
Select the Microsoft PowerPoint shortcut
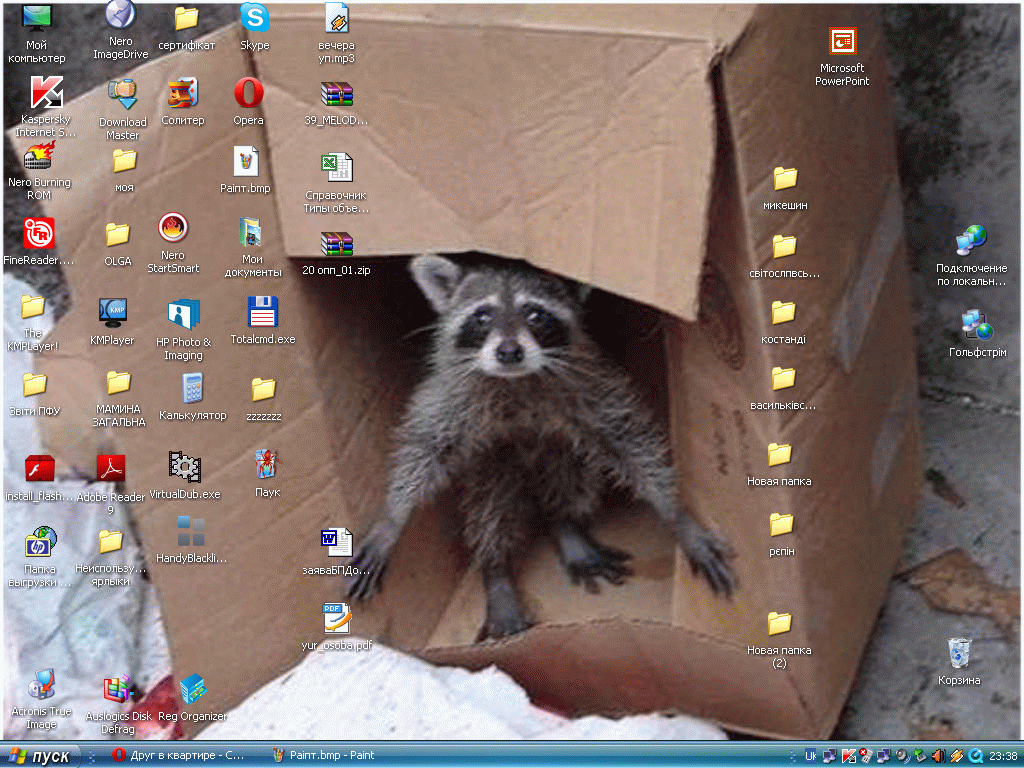pos(842,43)
